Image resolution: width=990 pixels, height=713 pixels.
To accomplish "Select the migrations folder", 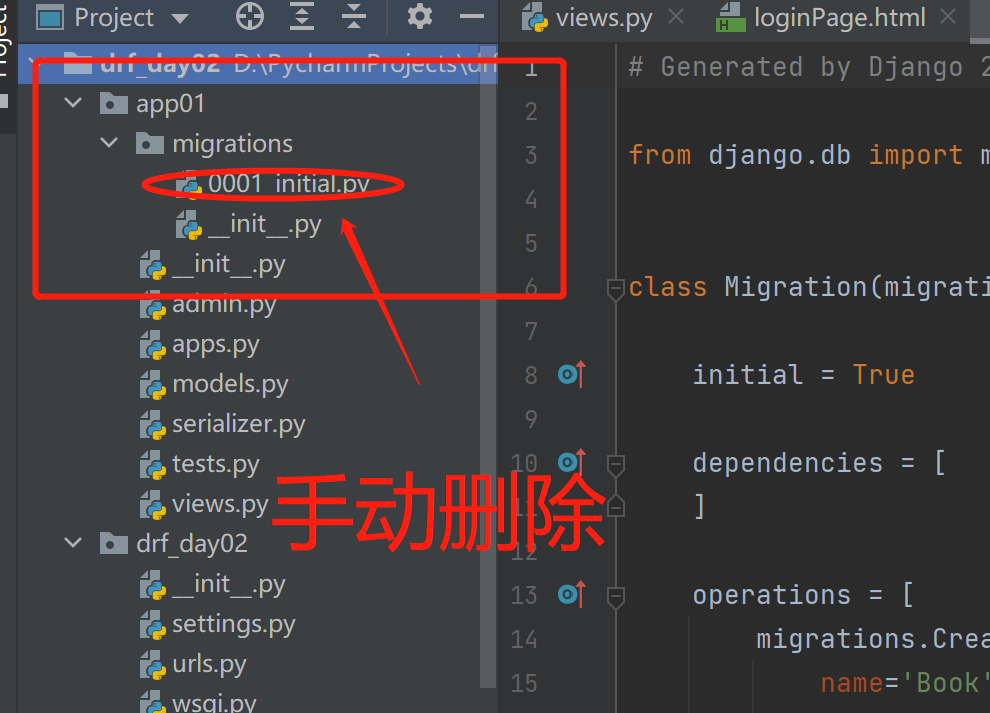I will point(215,144).
